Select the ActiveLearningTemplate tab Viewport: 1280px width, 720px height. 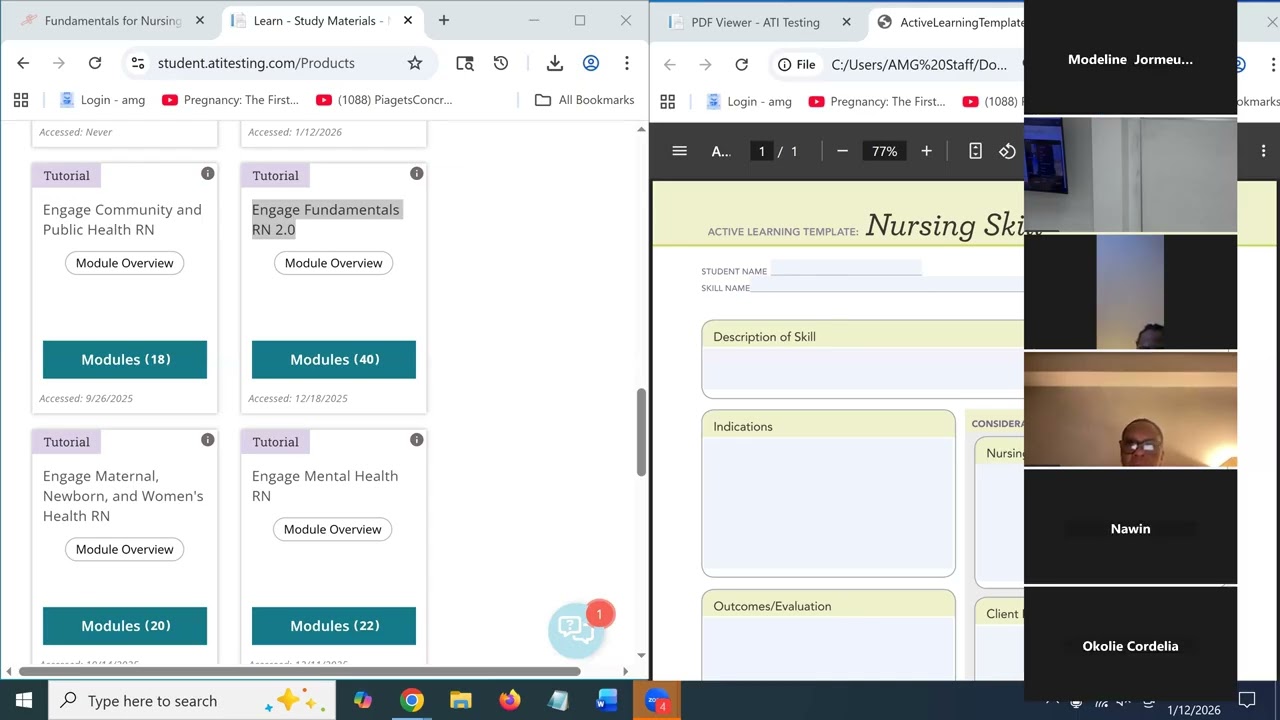coord(950,22)
